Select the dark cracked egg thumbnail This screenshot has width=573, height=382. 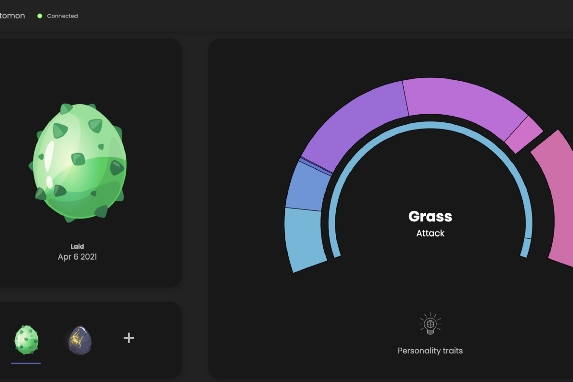click(80, 340)
